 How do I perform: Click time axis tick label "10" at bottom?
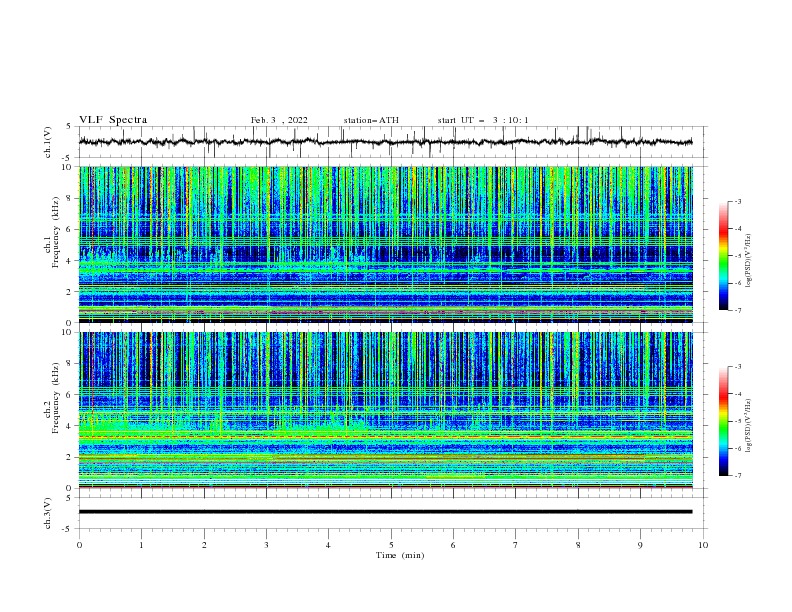(x=703, y=545)
